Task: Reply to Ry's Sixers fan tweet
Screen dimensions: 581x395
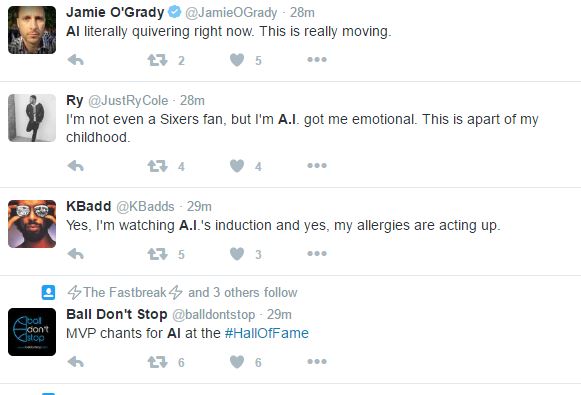Action: (76, 166)
